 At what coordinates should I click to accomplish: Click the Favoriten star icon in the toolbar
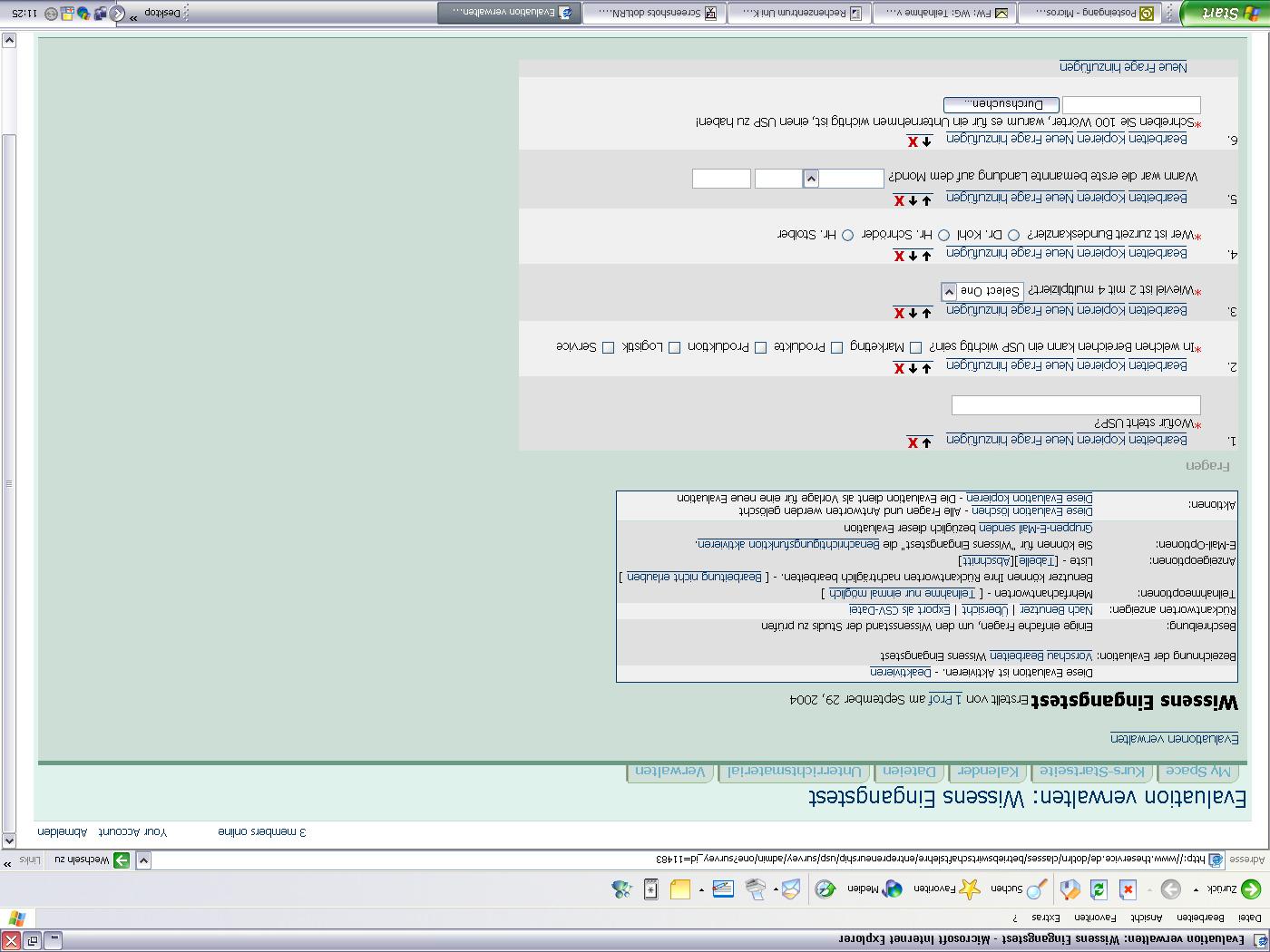point(970,890)
